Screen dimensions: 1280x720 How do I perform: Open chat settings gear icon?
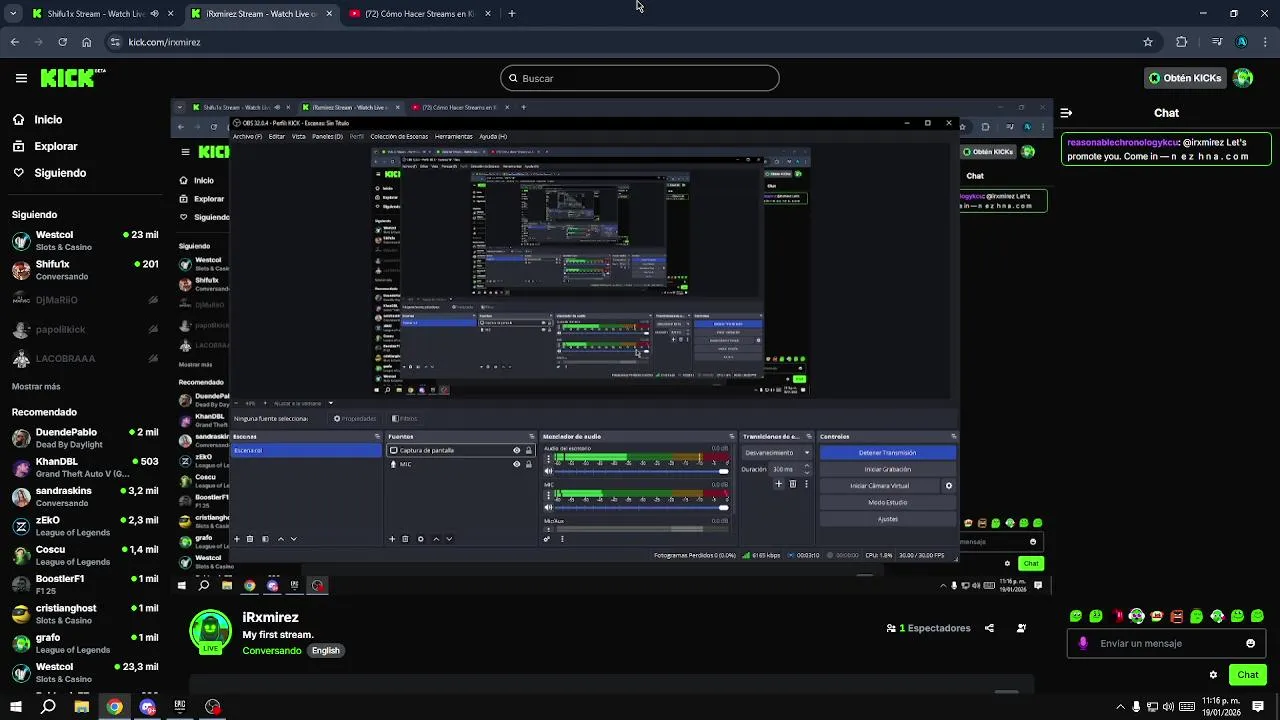click(1213, 675)
